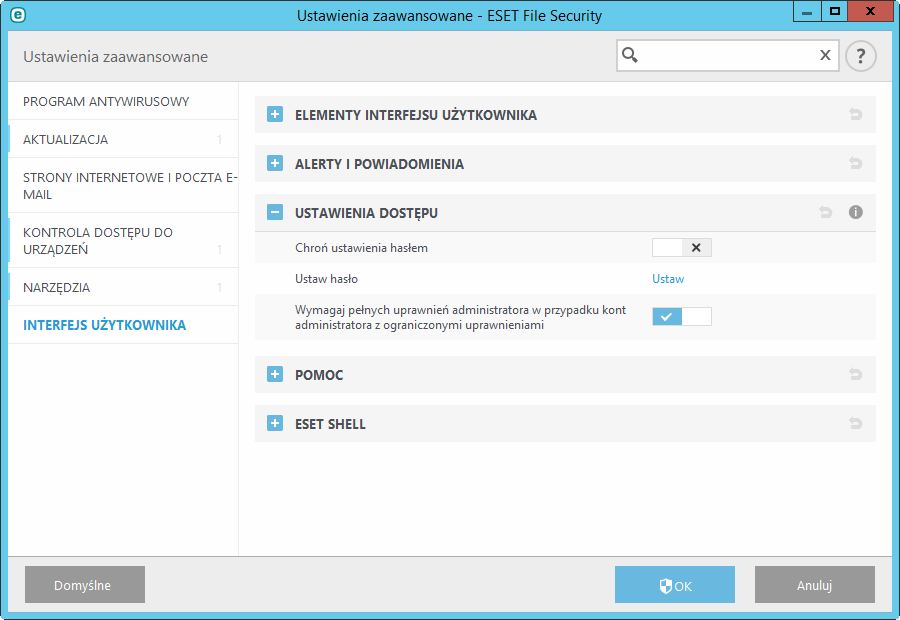The height and width of the screenshot is (620, 900).
Task: Click the ESET logo icon in title bar
Action: click(18, 15)
